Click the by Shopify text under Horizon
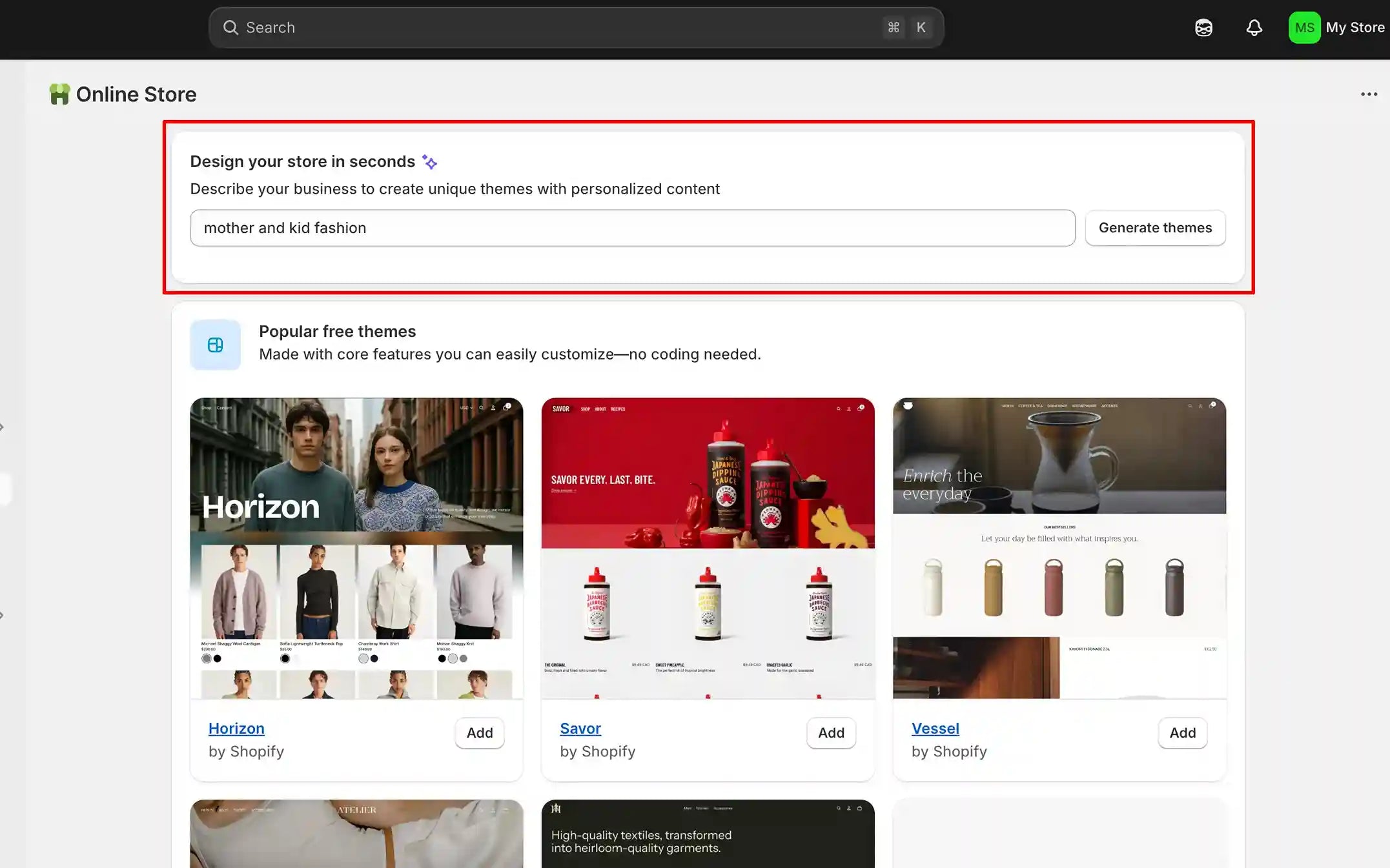Viewport: 1390px width, 868px height. point(246,751)
